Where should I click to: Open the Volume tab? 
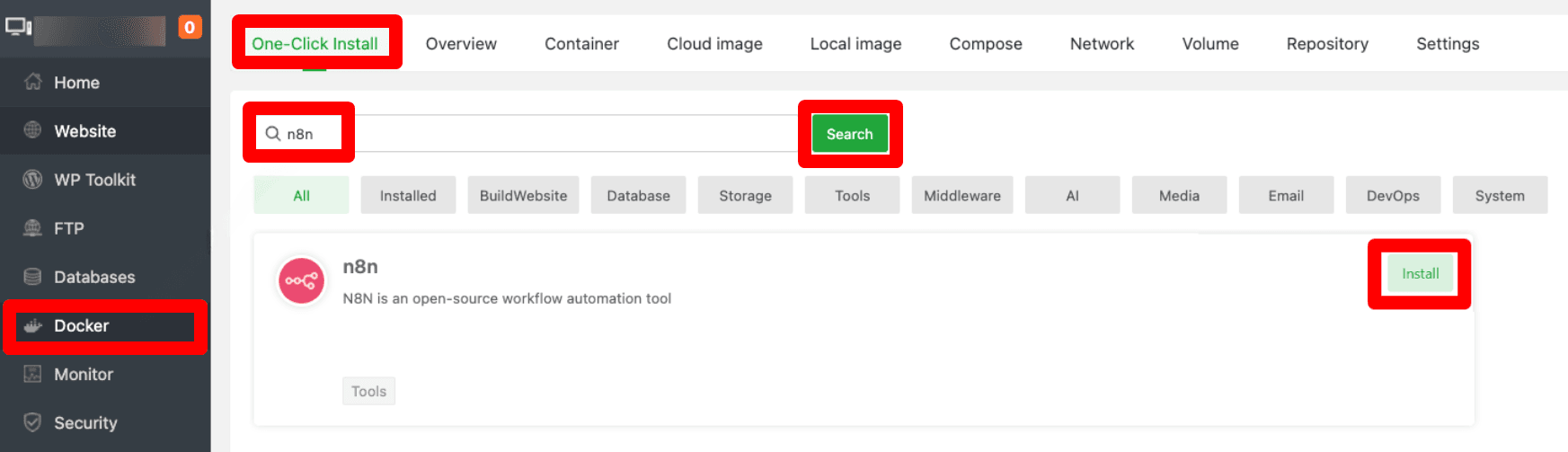[x=1210, y=43]
